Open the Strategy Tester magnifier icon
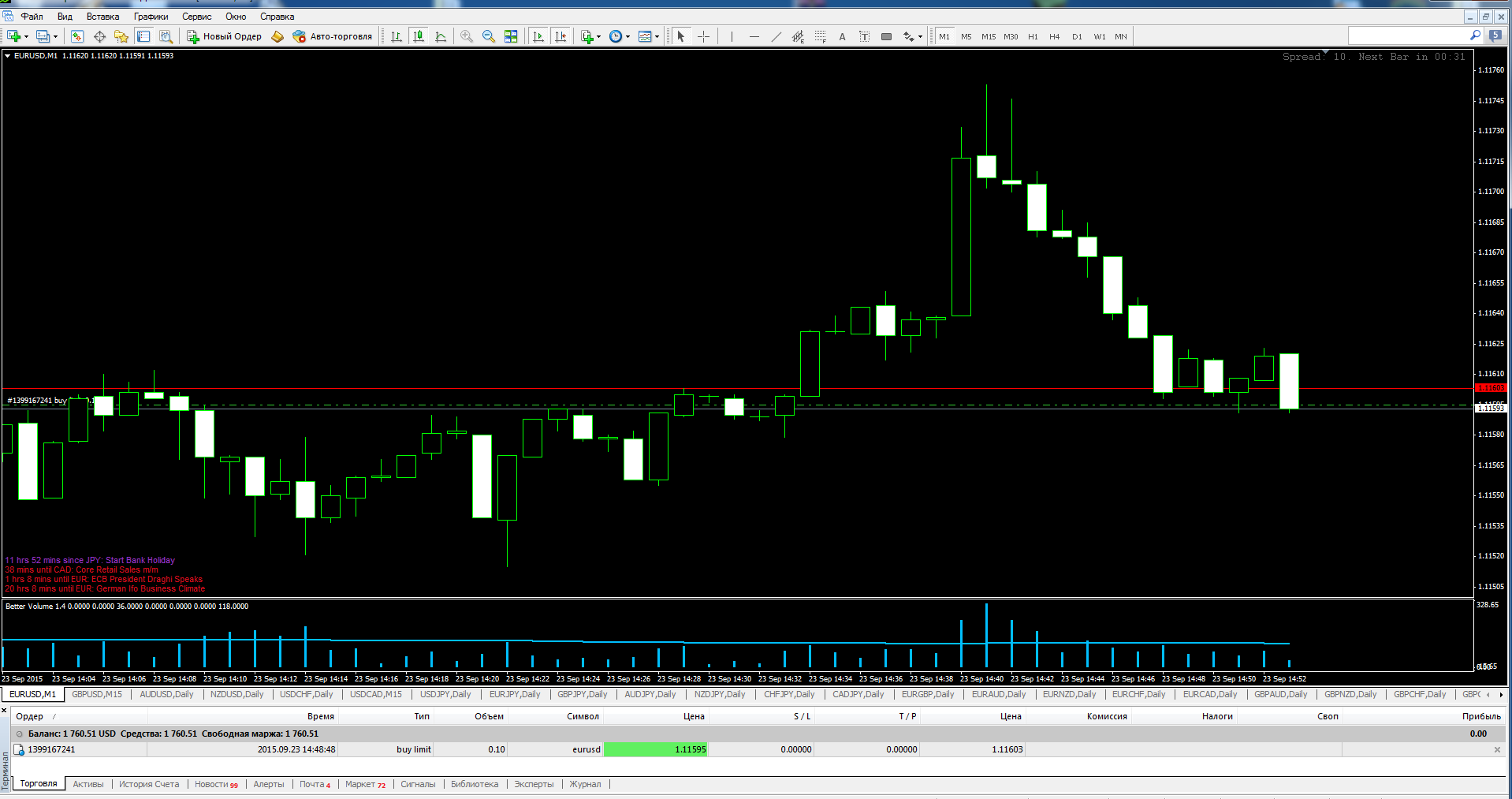The image size is (1512, 799). [x=166, y=36]
